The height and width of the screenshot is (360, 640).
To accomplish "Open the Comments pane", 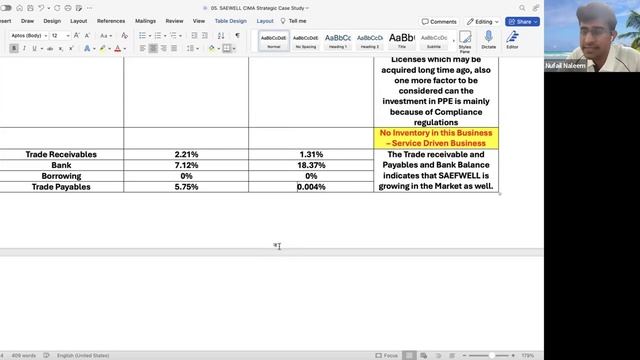I will pyautogui.click(x=439, y=22).
